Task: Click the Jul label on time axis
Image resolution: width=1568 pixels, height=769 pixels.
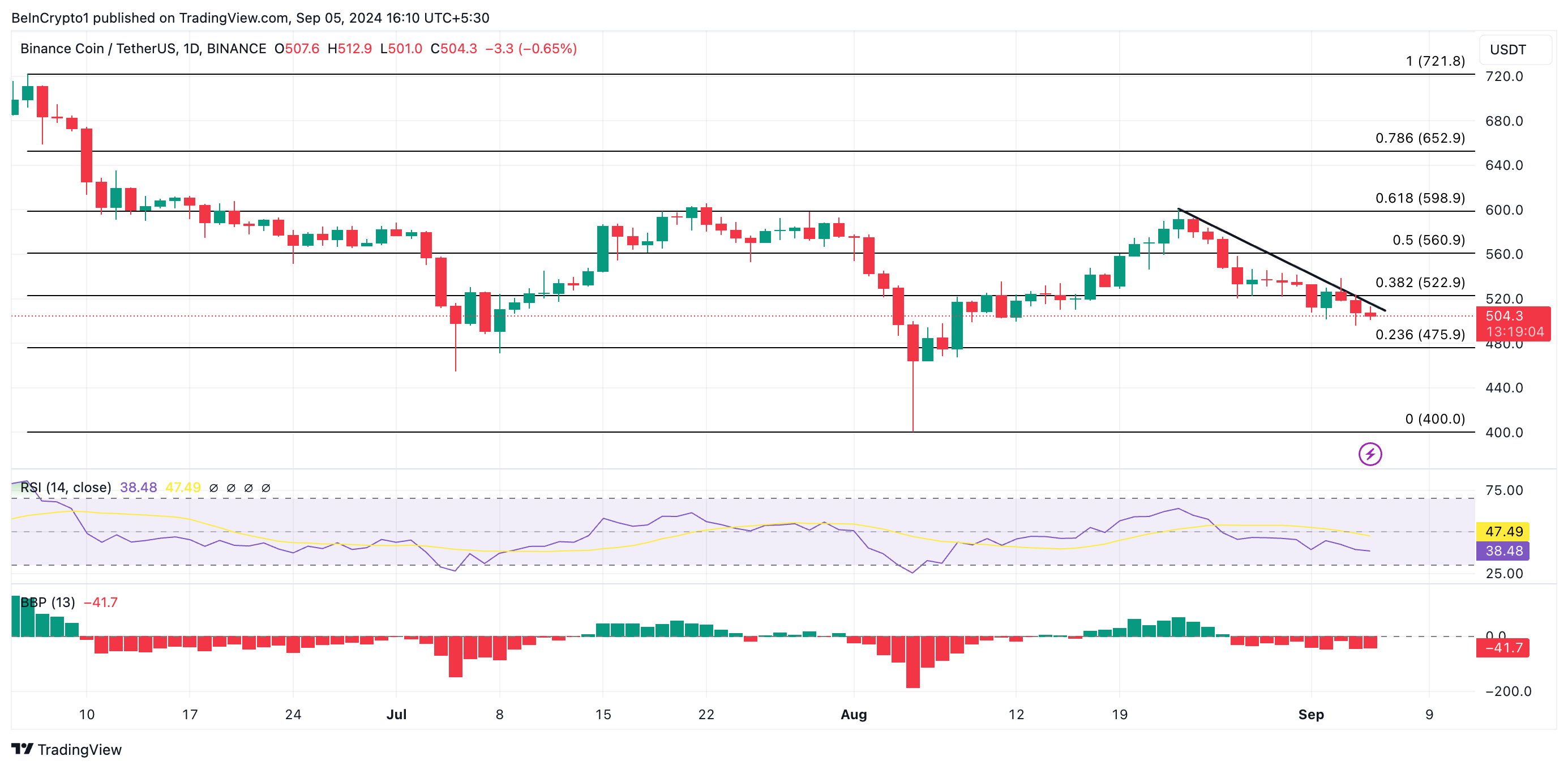Action: pos(396,714)
